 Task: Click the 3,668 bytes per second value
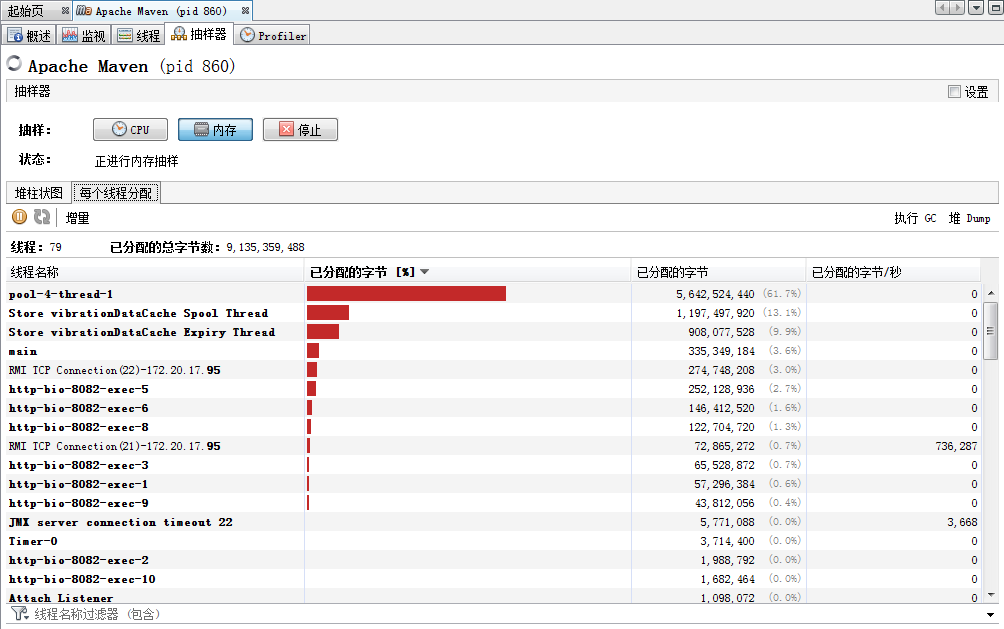[962, 522]
